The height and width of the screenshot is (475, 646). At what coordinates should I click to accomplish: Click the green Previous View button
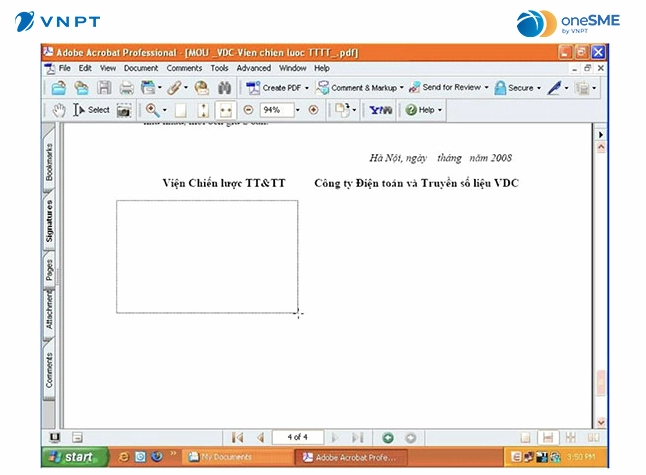coord(388,438)
